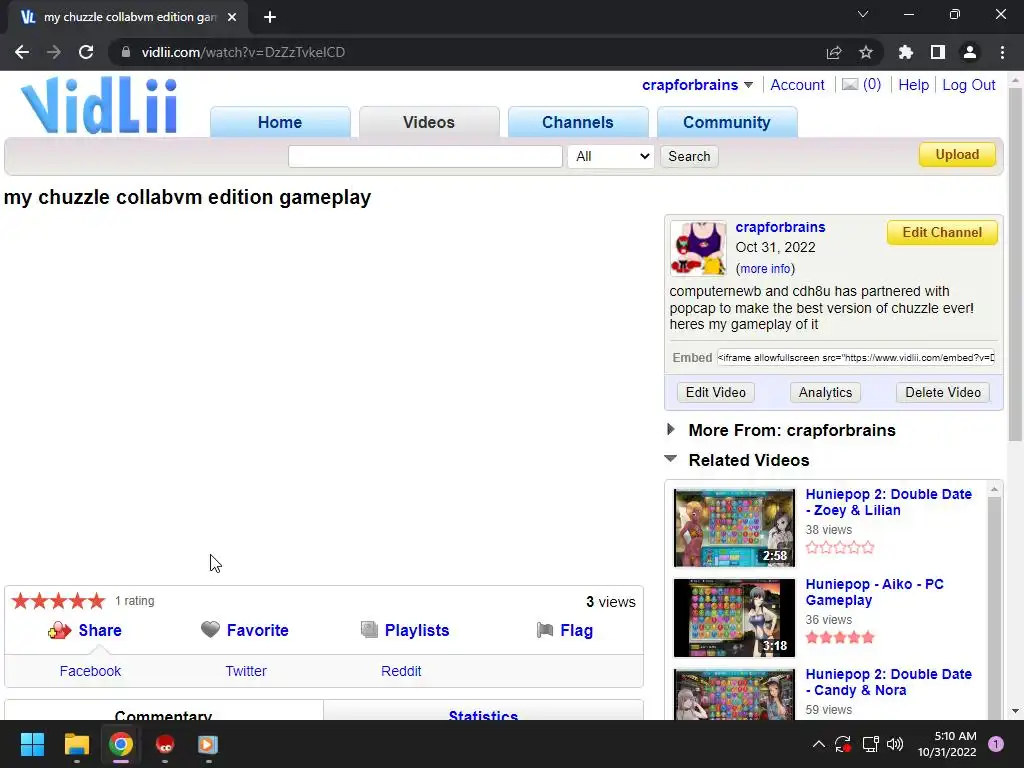Click the Edit Channel button
This screenshot has height=768, width=1024.
pyautogui.click(x=942, y=232)
